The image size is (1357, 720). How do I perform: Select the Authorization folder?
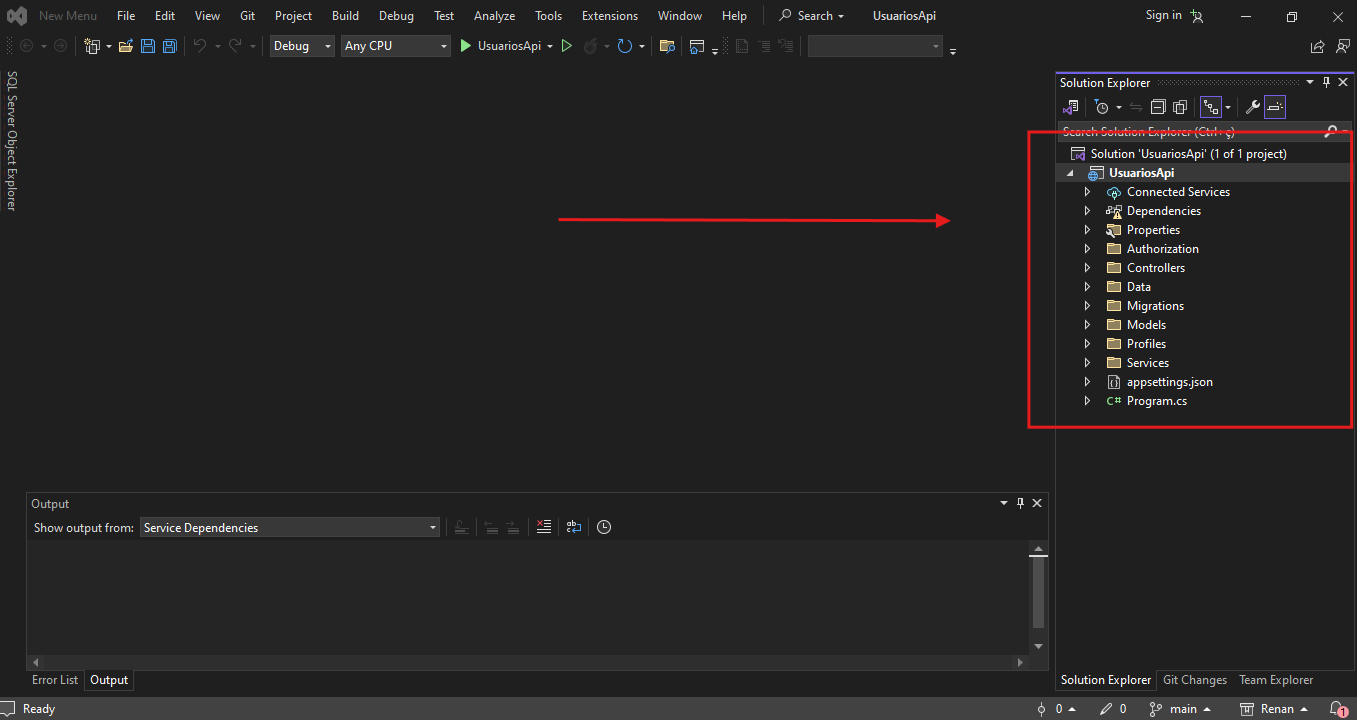pos(1162,249)
